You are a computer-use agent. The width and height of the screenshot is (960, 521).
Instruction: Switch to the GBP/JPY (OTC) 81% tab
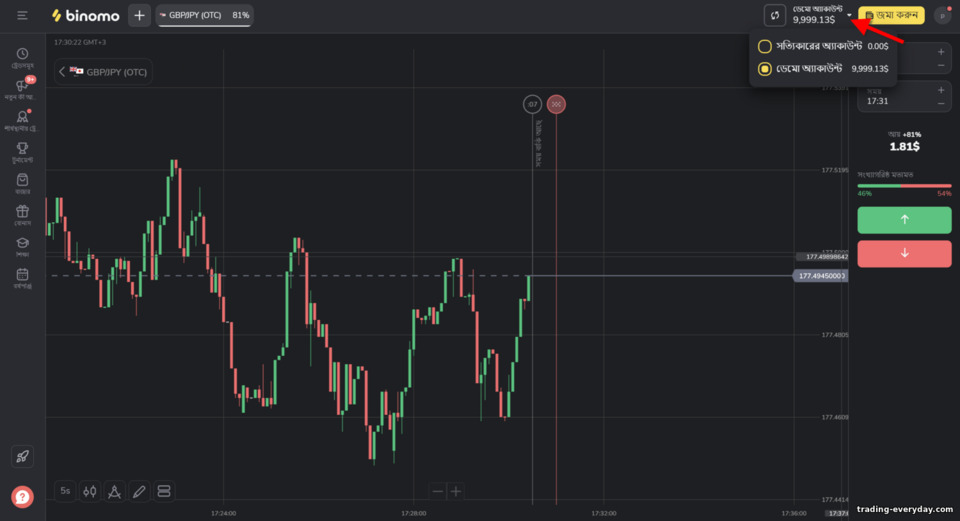(x=204, y=15)
